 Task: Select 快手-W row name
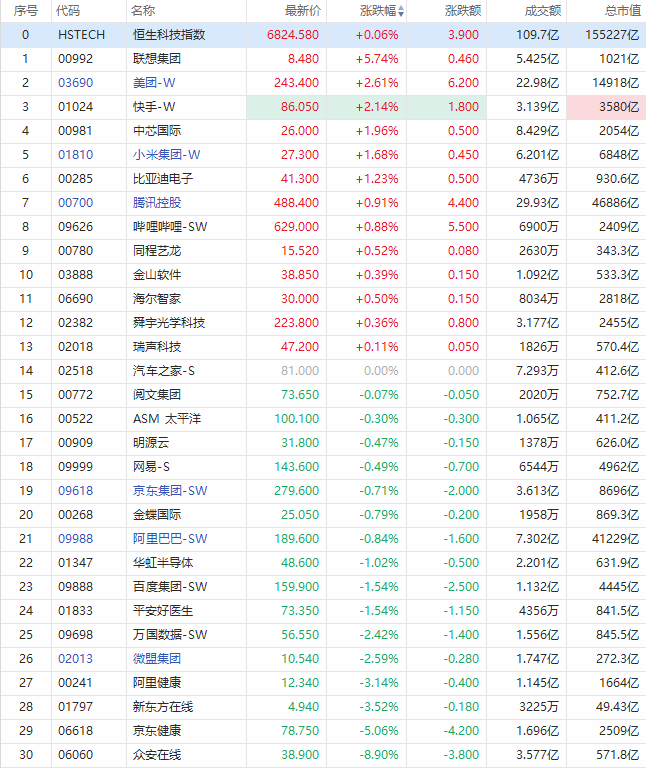pos(154,107)
